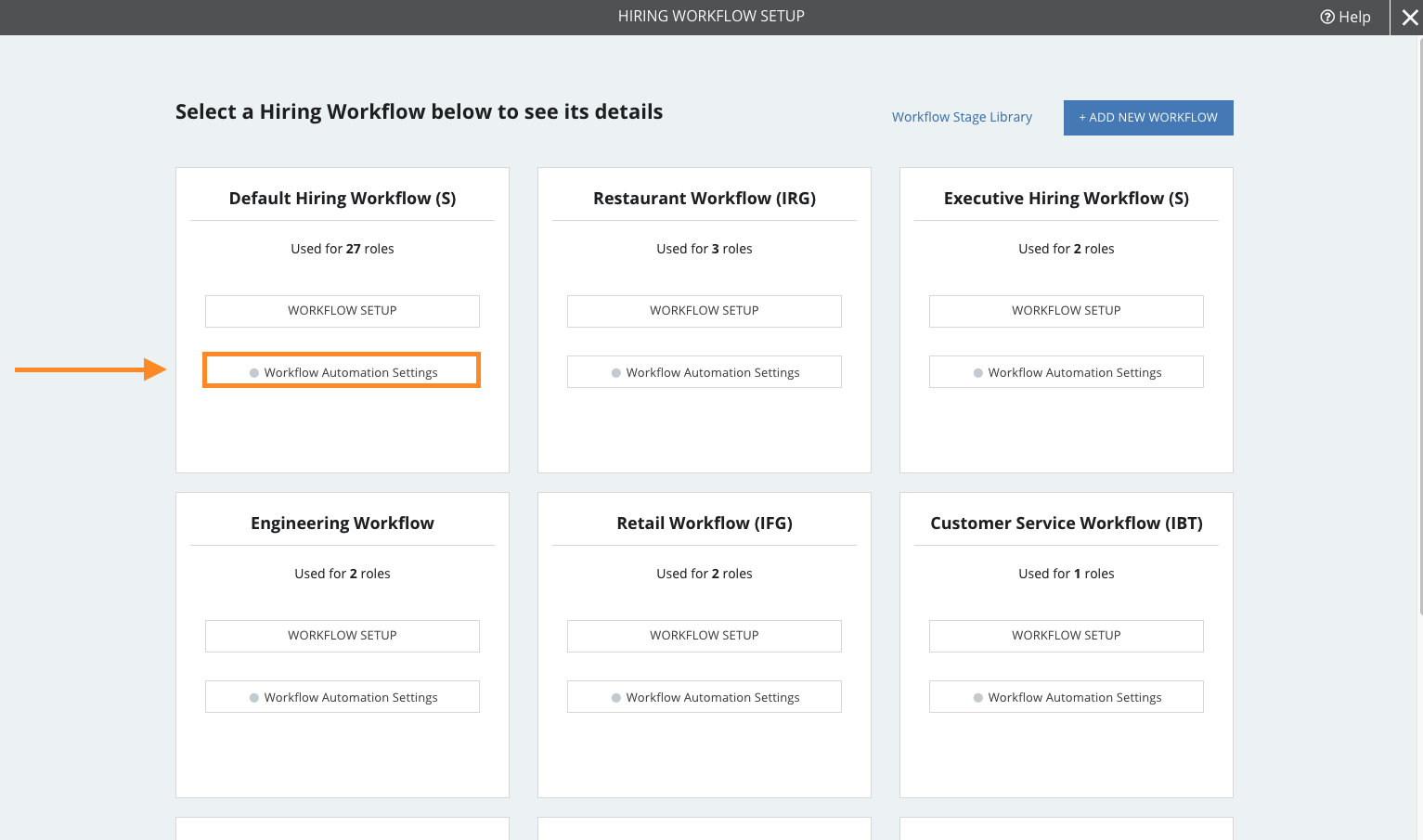The image size is (1423, 840).
Task: Select the Customer Service Workflow (IBT) title
Action: (x=1067, y=523)
